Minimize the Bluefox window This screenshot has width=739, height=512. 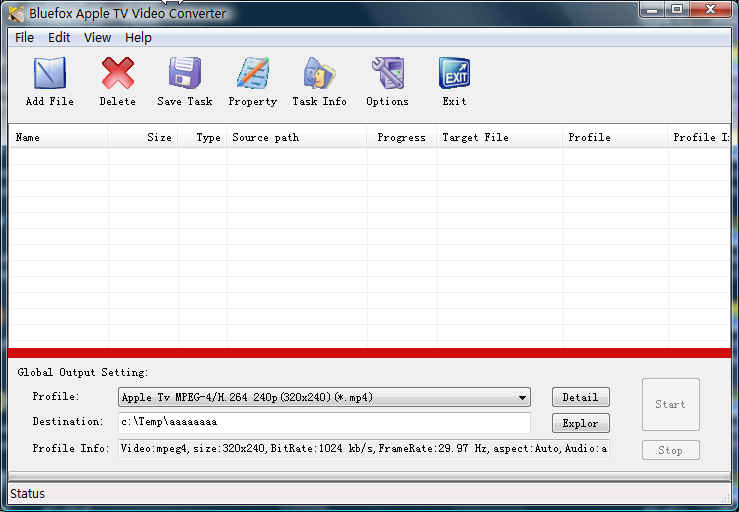(x=652, y=9)
